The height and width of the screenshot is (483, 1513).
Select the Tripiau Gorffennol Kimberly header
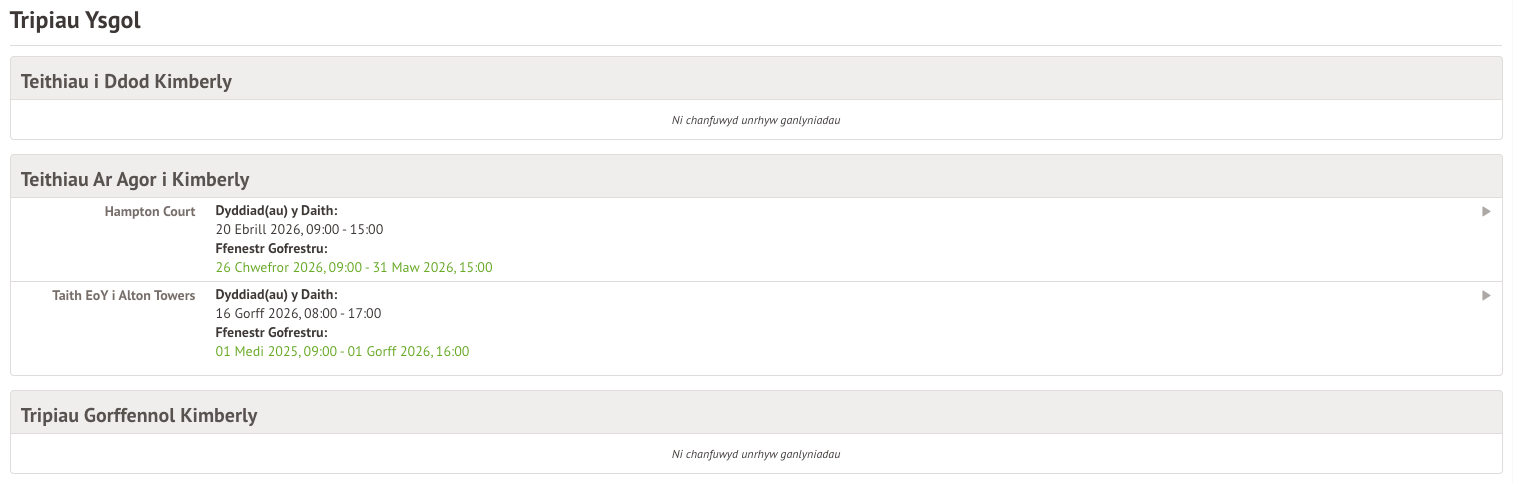(139, 415)
